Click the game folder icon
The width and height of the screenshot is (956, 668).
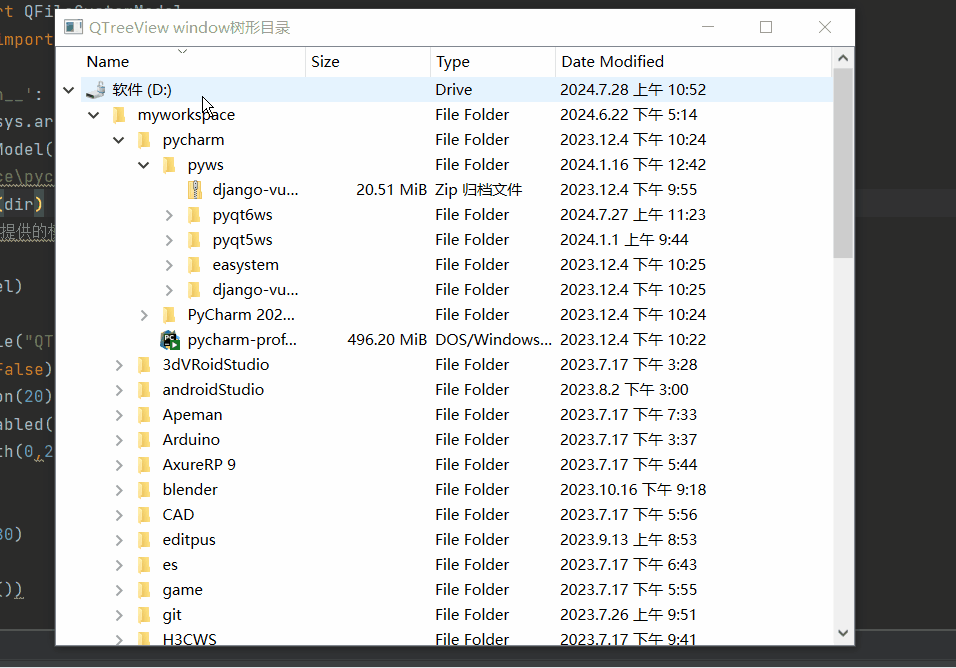(x=144, y=589)
